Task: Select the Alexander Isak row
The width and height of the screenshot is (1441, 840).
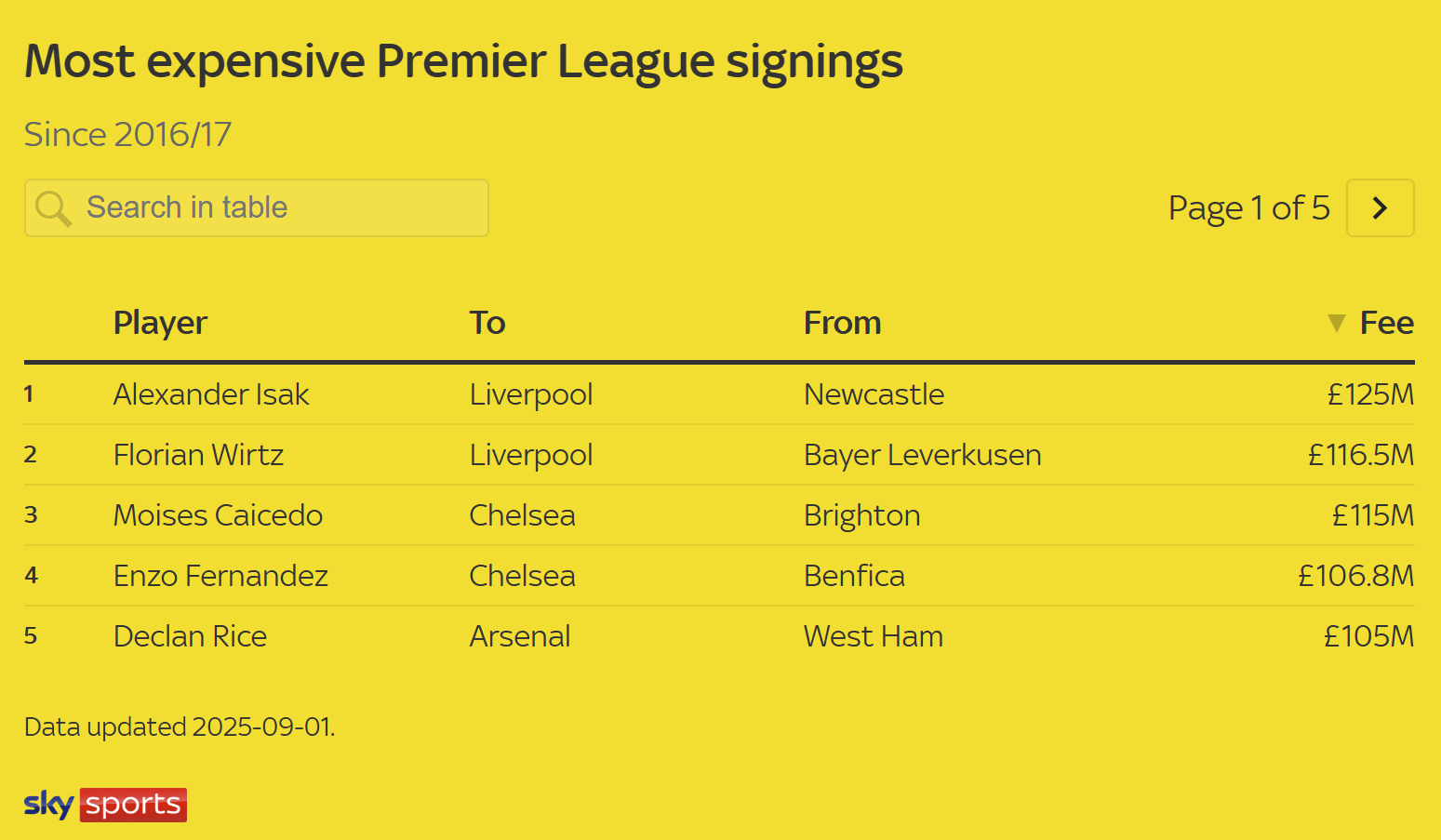Action: pos(719,394)
